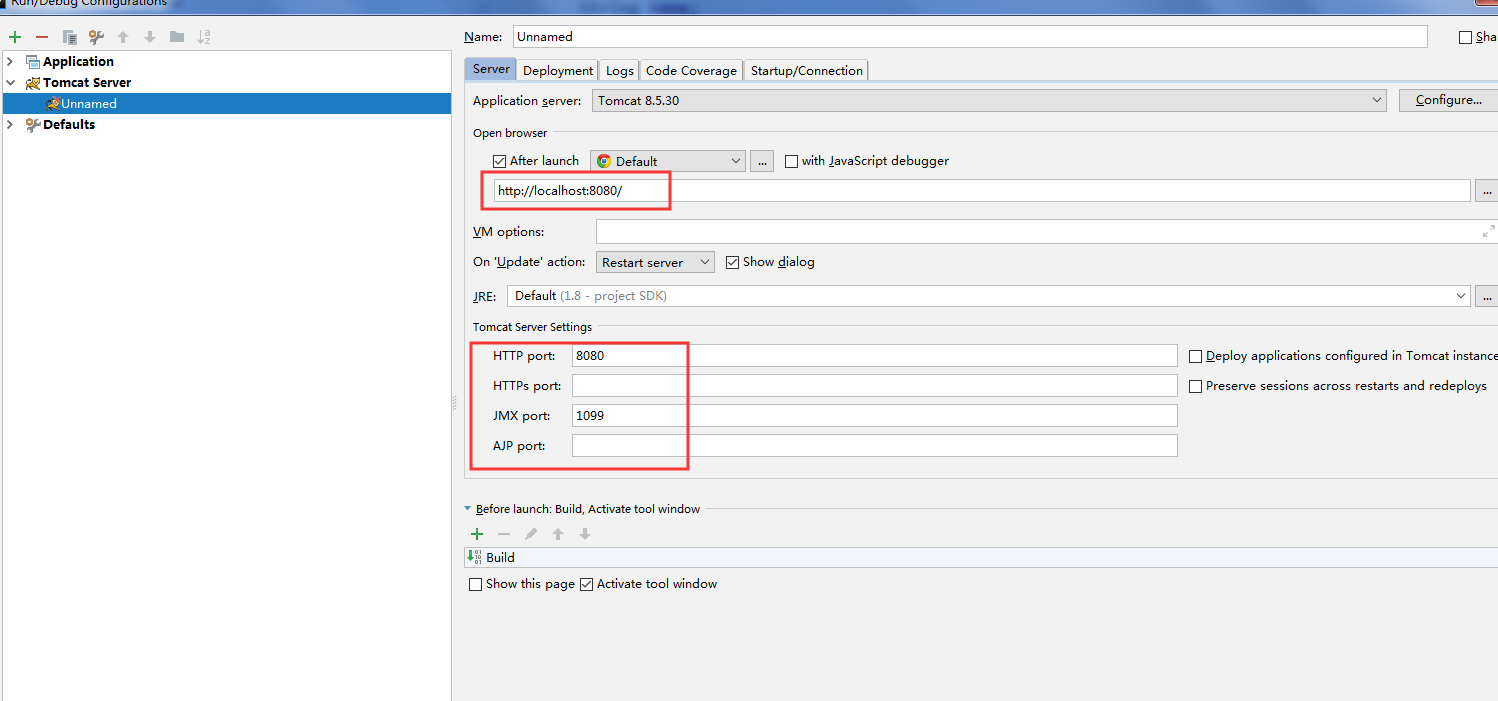Move configuration down arrow in left toolbar

tap(150, 37)
